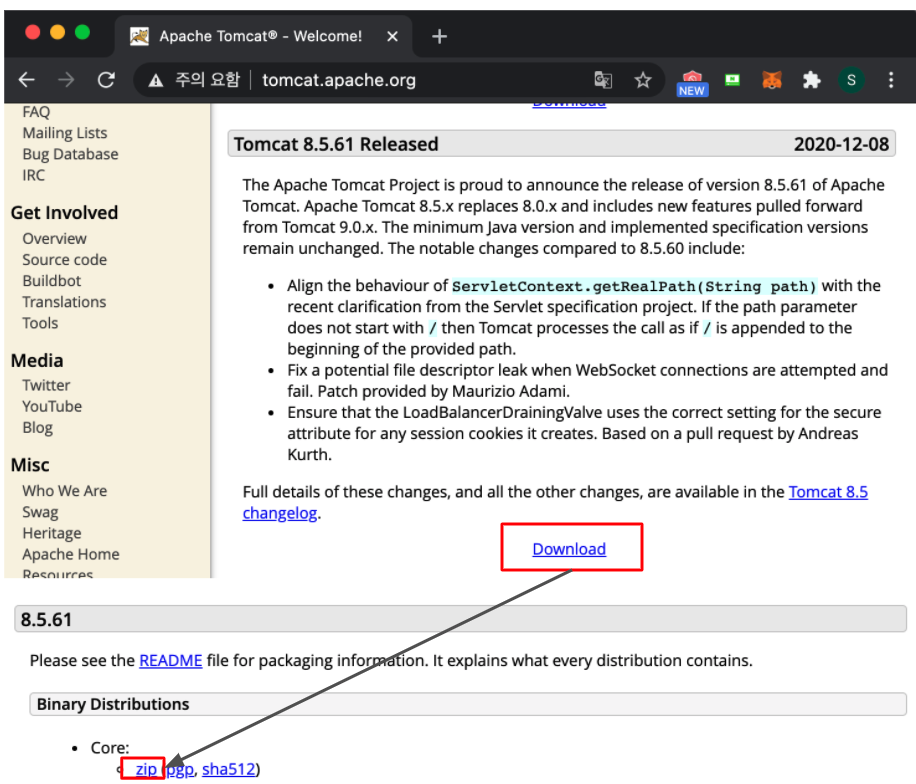Image resolution: width=916 pixels, height=784 pixels.
Task: Open the Google Translate icon in address bar
Action: (x=603, y=79)
